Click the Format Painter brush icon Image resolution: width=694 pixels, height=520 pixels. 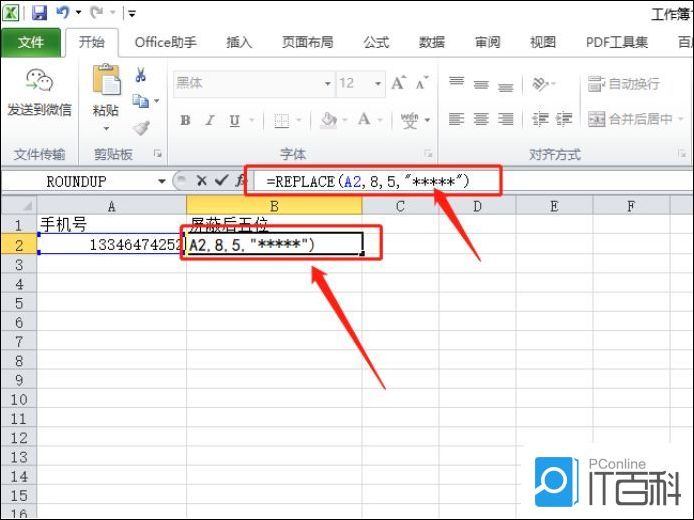point(141,128)
